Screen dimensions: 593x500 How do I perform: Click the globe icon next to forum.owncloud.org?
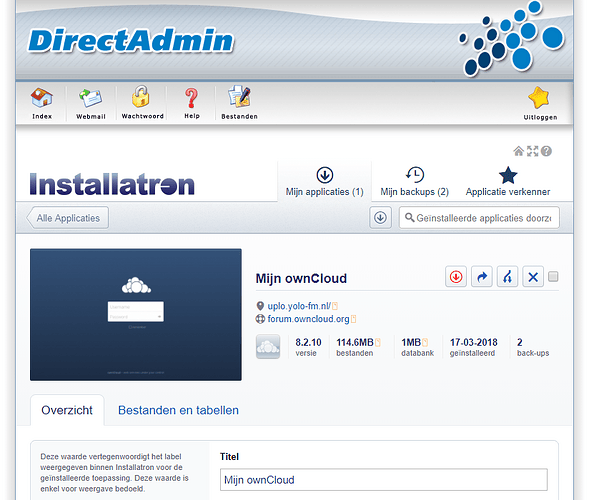(260, 319)
